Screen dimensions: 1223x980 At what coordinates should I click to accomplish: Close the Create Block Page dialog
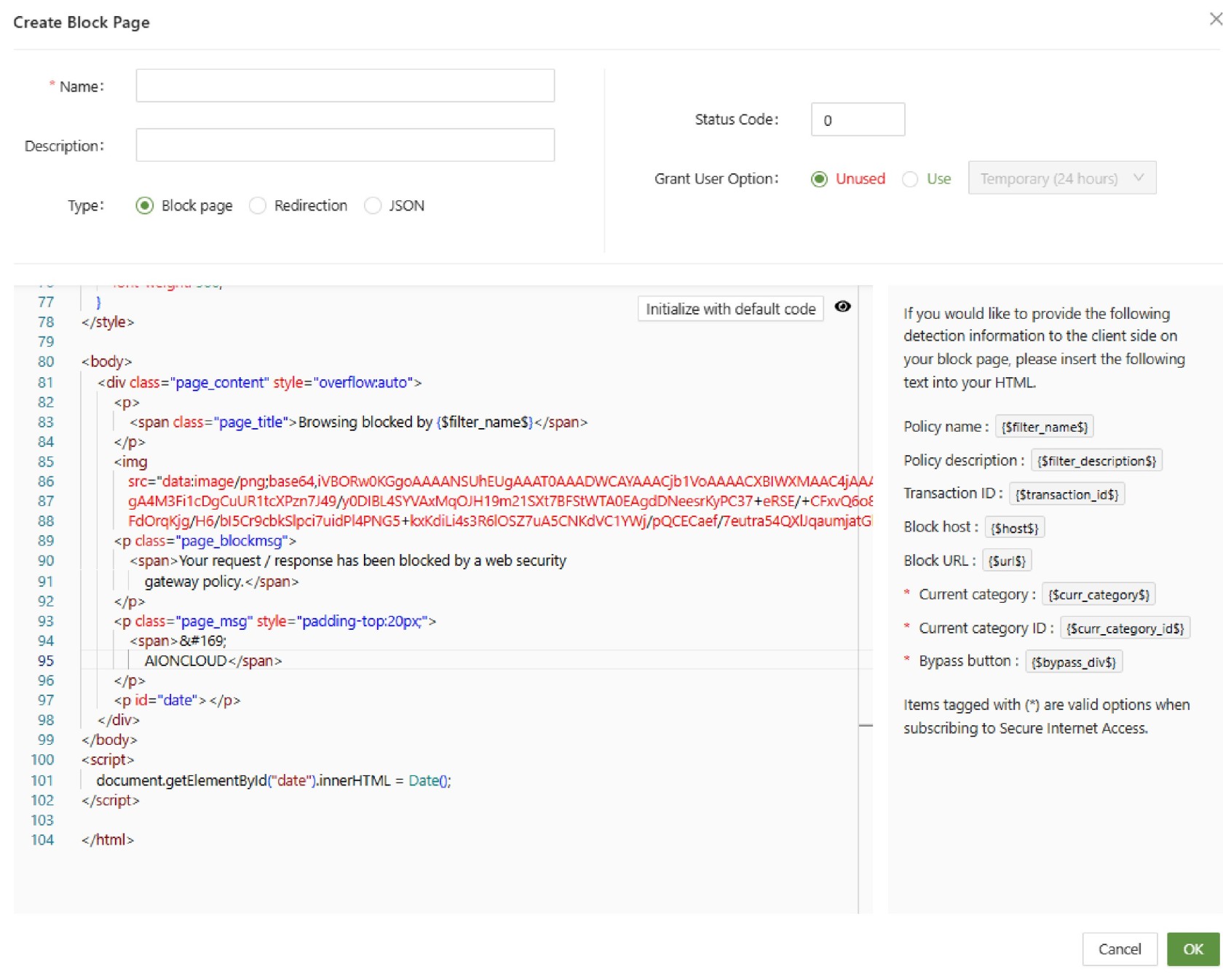click(1214, 20)
